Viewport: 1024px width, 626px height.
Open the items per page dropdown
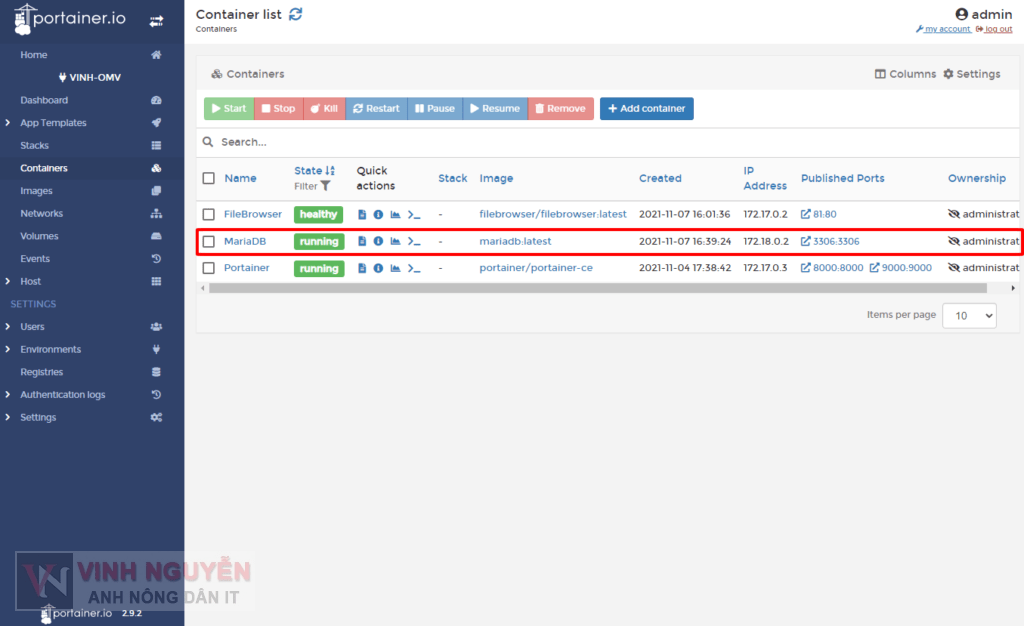[969, 315]
